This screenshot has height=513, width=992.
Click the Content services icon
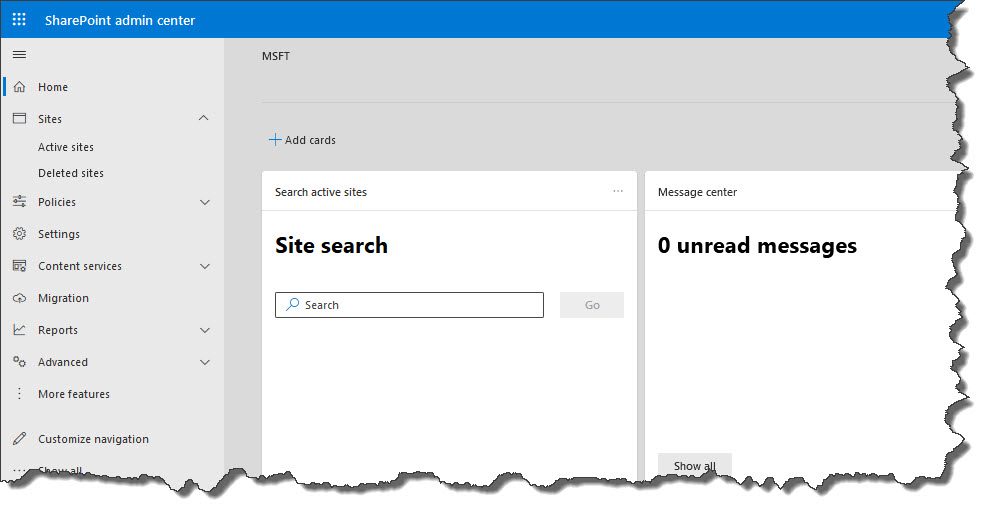(x=20, y=266)
